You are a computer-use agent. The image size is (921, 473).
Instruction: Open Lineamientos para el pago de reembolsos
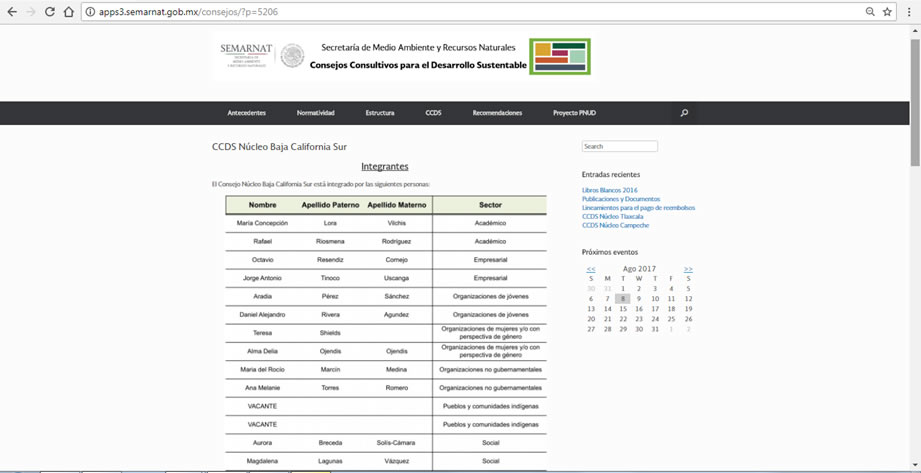pyautogui.click(x=638, y=208)
